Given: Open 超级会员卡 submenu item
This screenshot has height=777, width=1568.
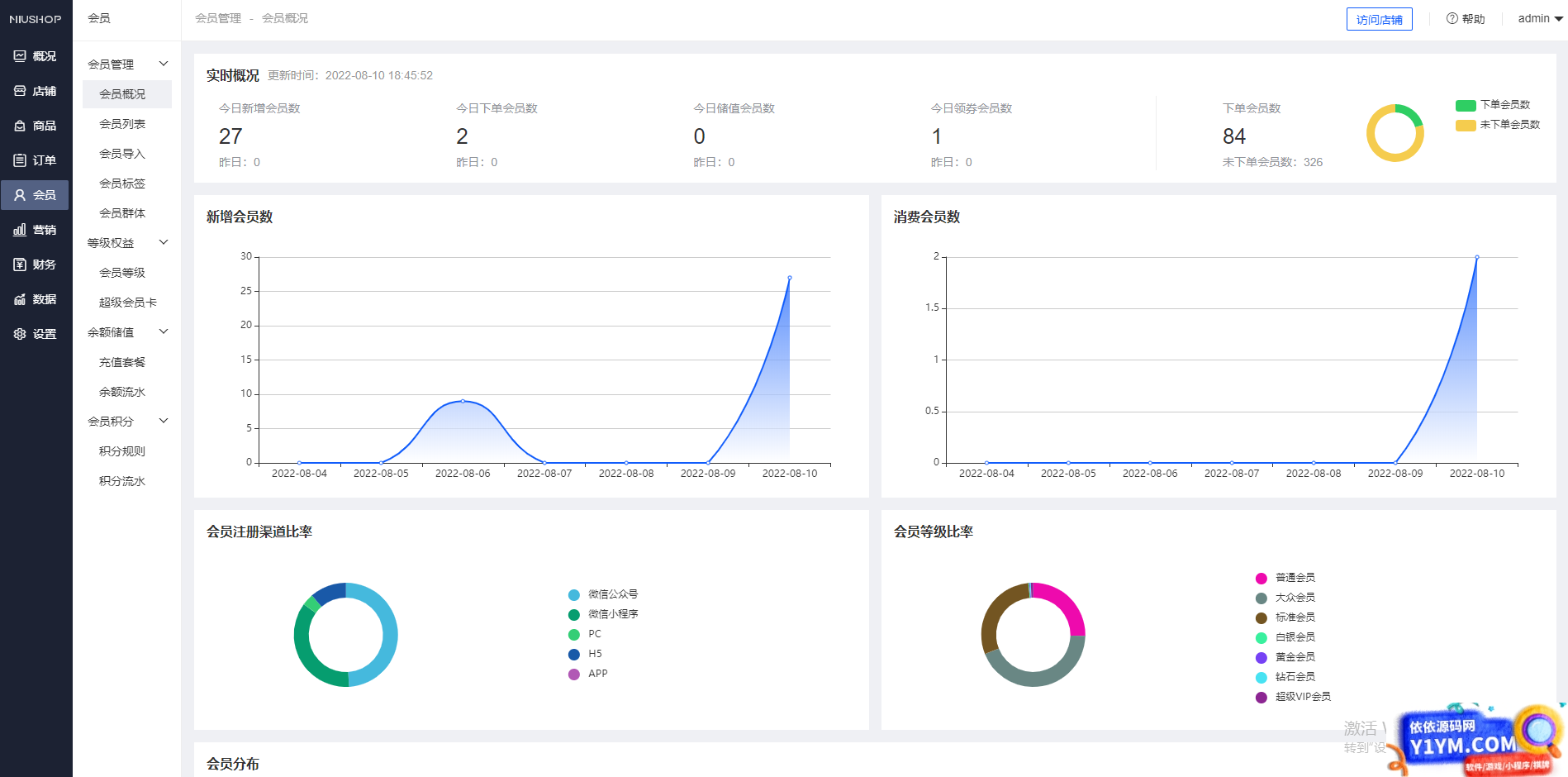Looking at the screenshot, I should click(x=127, y=303).
